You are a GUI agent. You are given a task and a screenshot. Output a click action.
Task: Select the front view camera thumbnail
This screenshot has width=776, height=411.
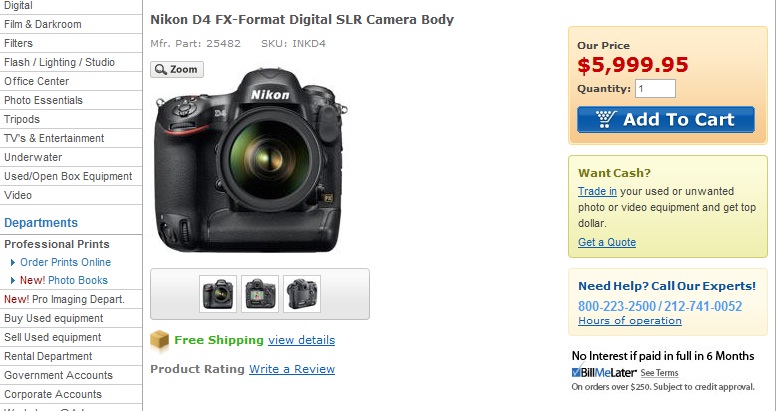(x=218, y=294)
